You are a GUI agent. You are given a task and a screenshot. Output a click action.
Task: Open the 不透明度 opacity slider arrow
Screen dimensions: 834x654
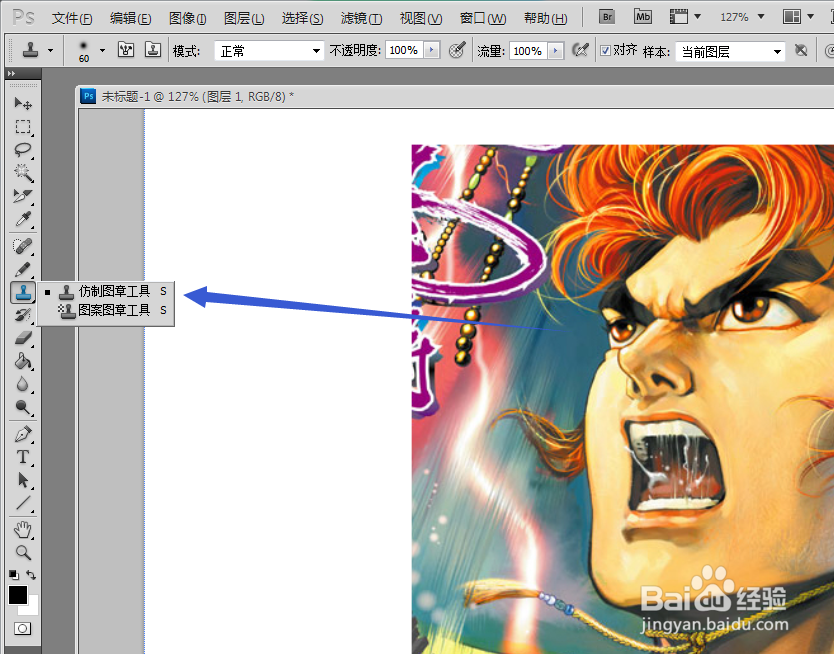tap(432, 51)
